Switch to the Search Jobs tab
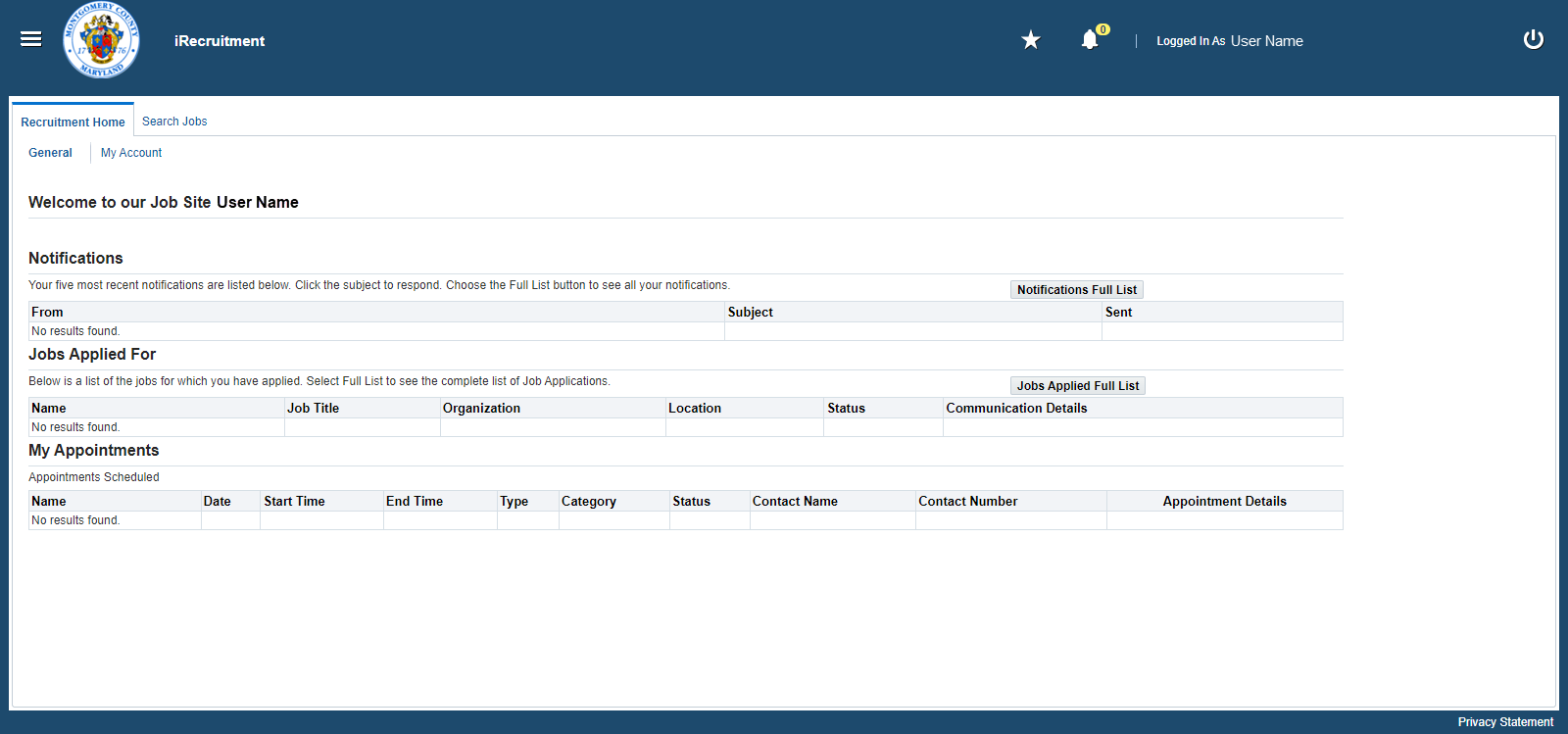The image size is (1568, 734). pos(174,122)
